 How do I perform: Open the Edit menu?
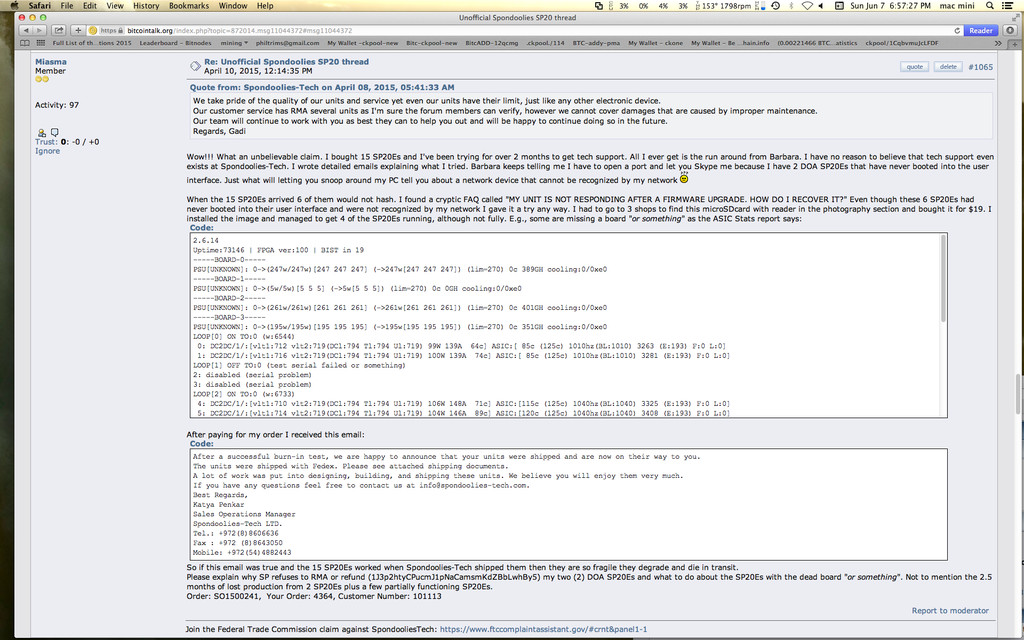click(x=89, y=6)
